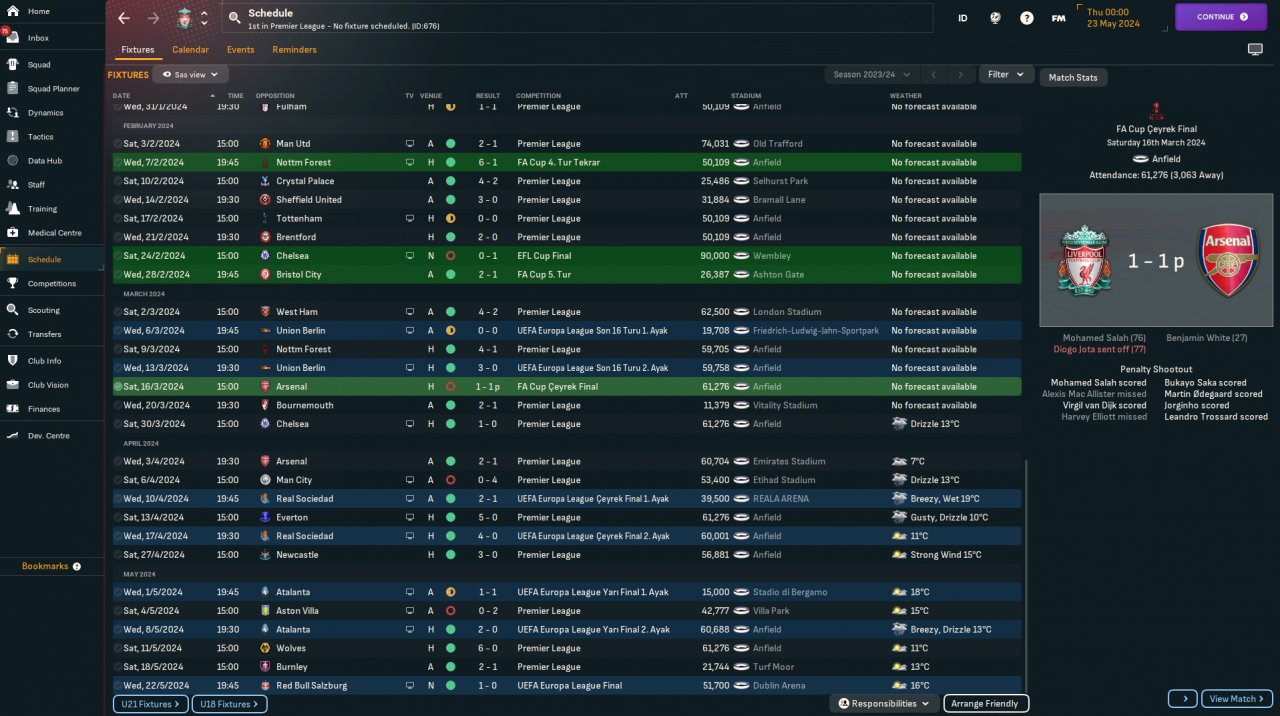Open Squad Planner in the sidebar

(52, 89)
